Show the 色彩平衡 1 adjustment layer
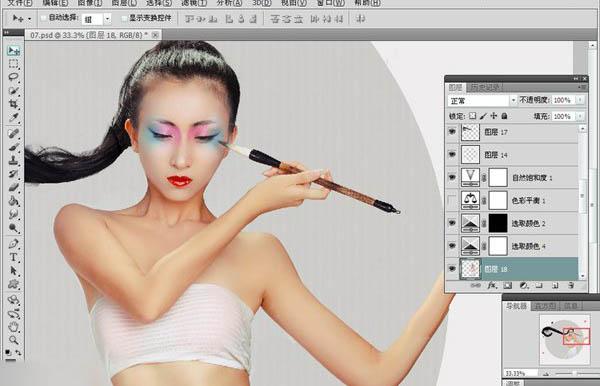600x386 pixels. (x=452, y=200)
